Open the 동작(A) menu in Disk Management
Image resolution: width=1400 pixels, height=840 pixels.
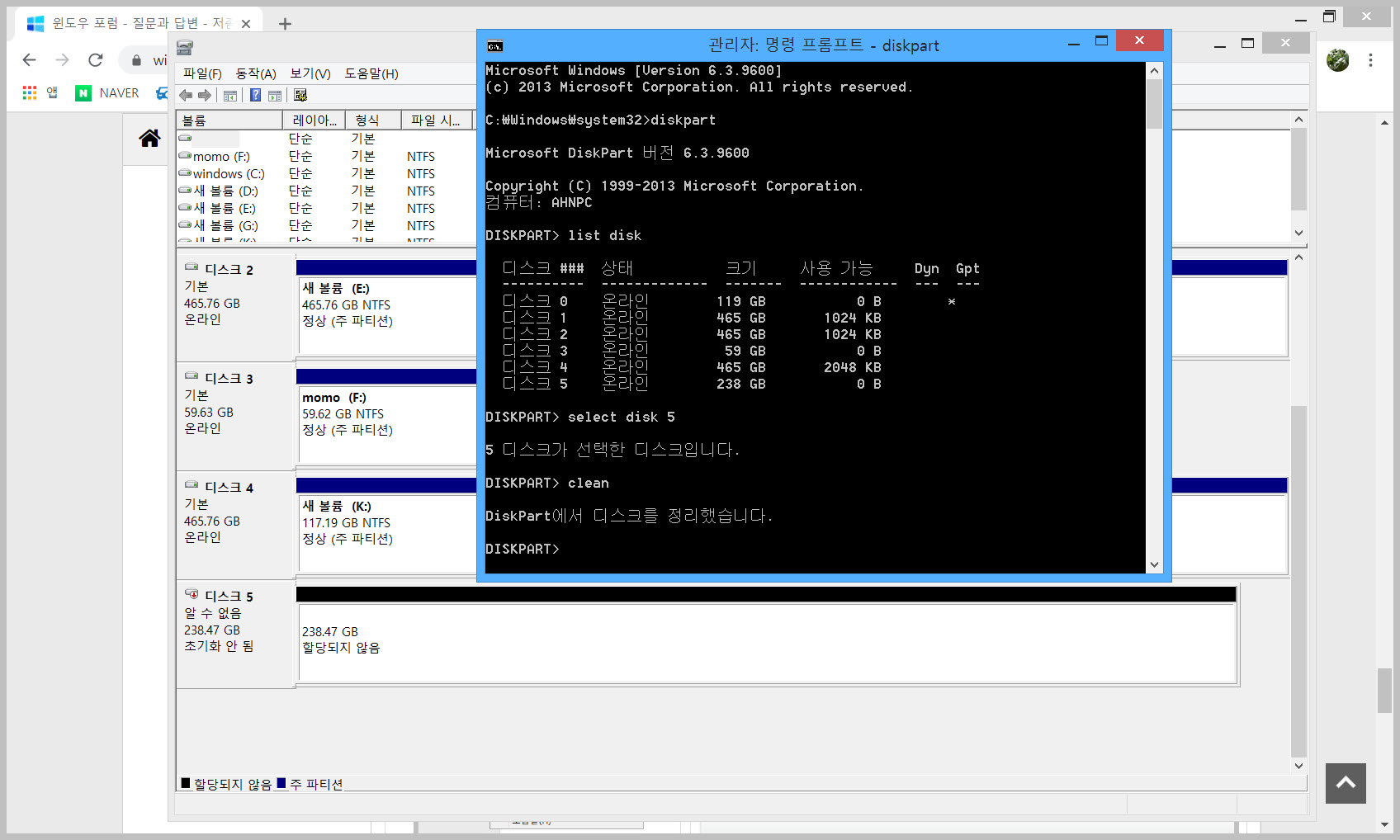click(x=256, y=73)
